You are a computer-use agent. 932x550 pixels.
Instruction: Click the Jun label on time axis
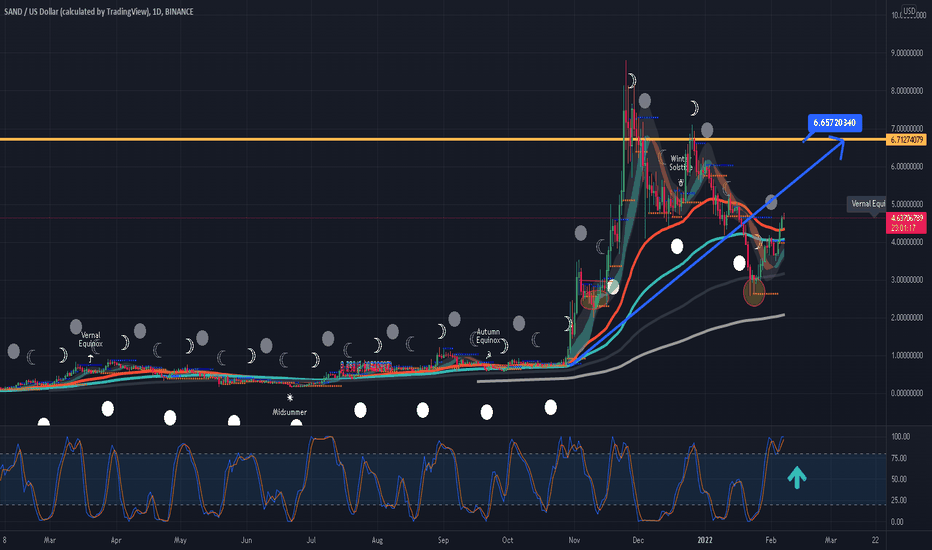246,540
